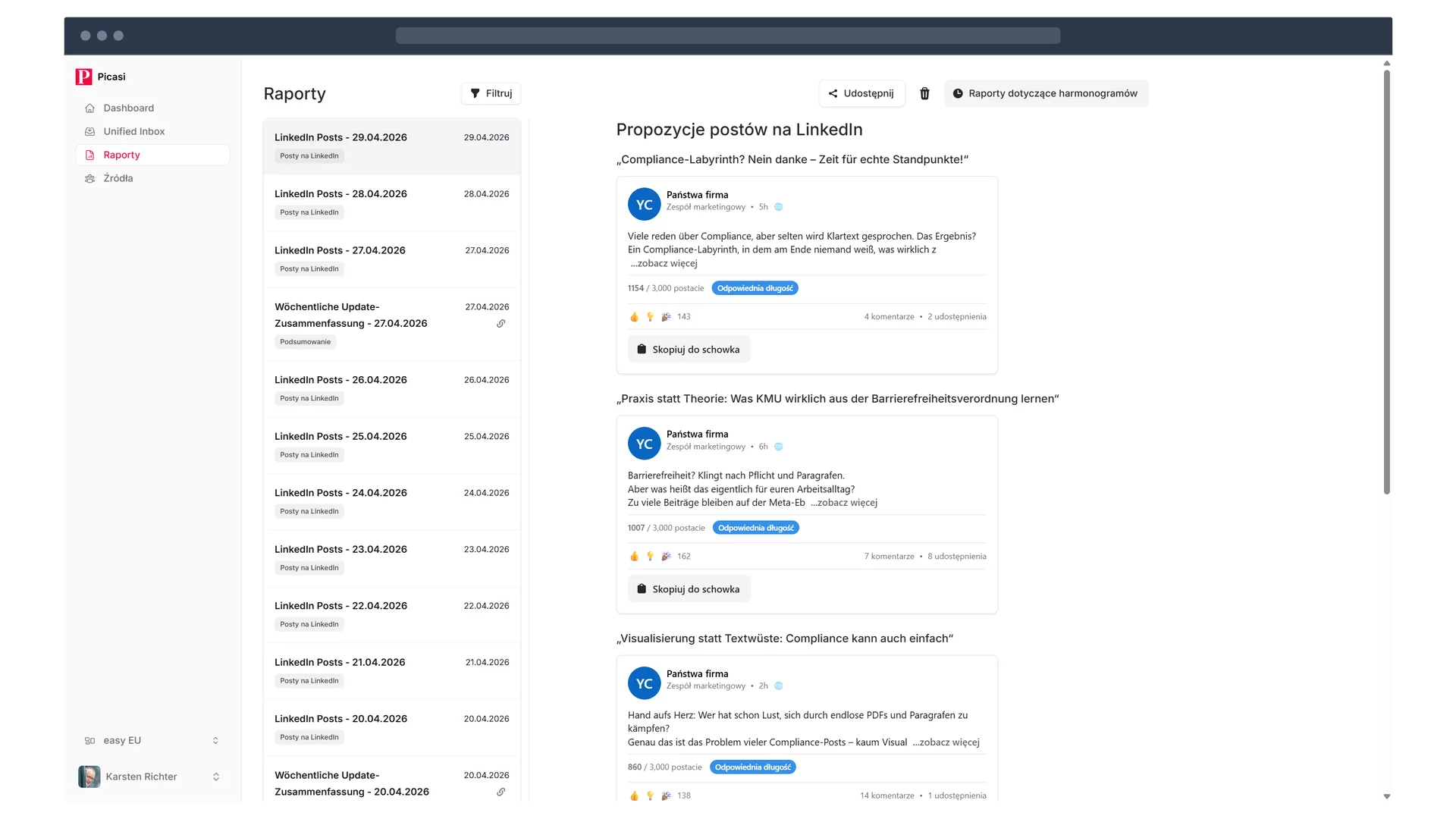
Task: Click 14 komentarze on third post
Action: tap(887, 796)
